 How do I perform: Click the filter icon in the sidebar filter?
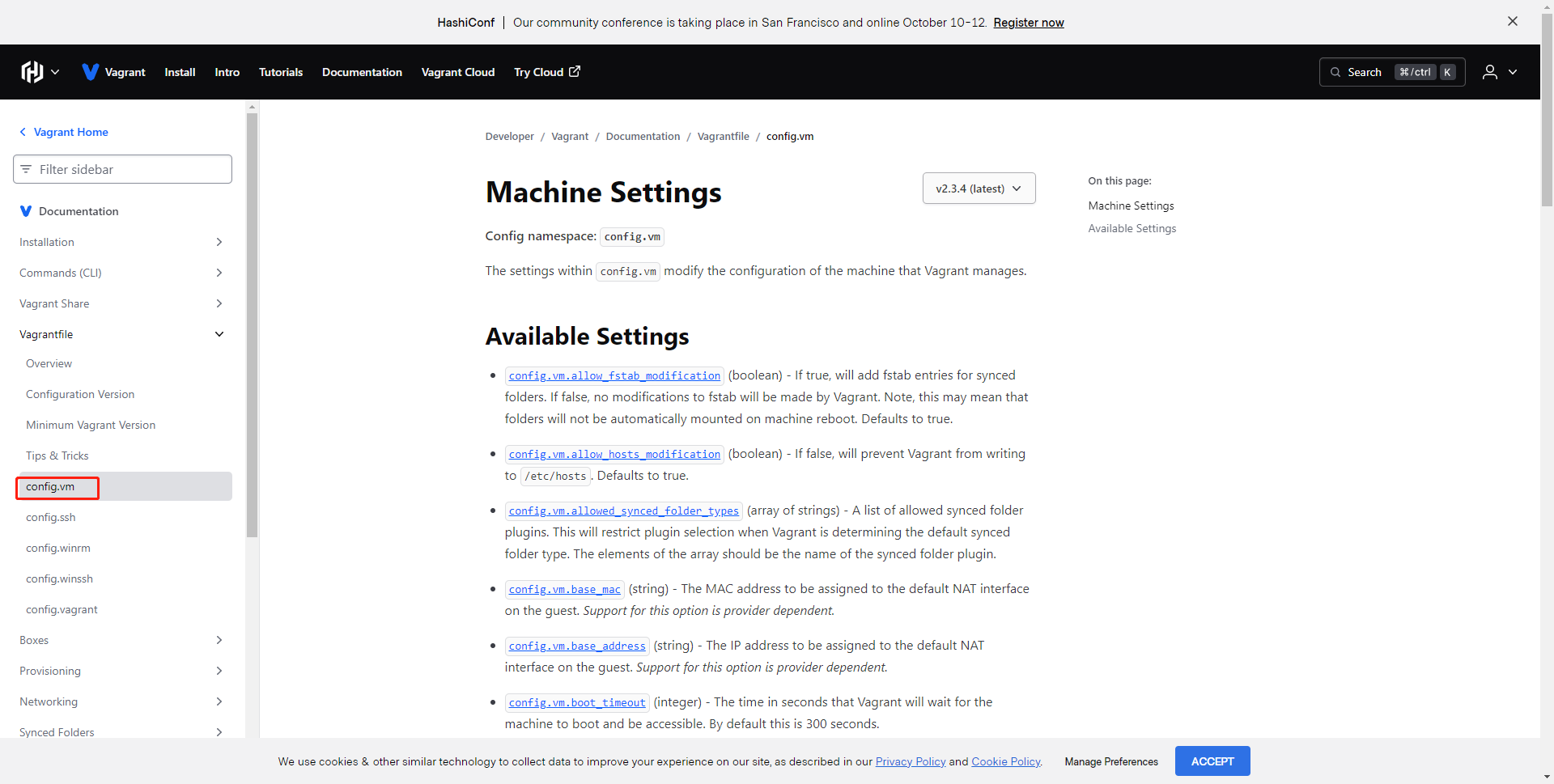26,169
